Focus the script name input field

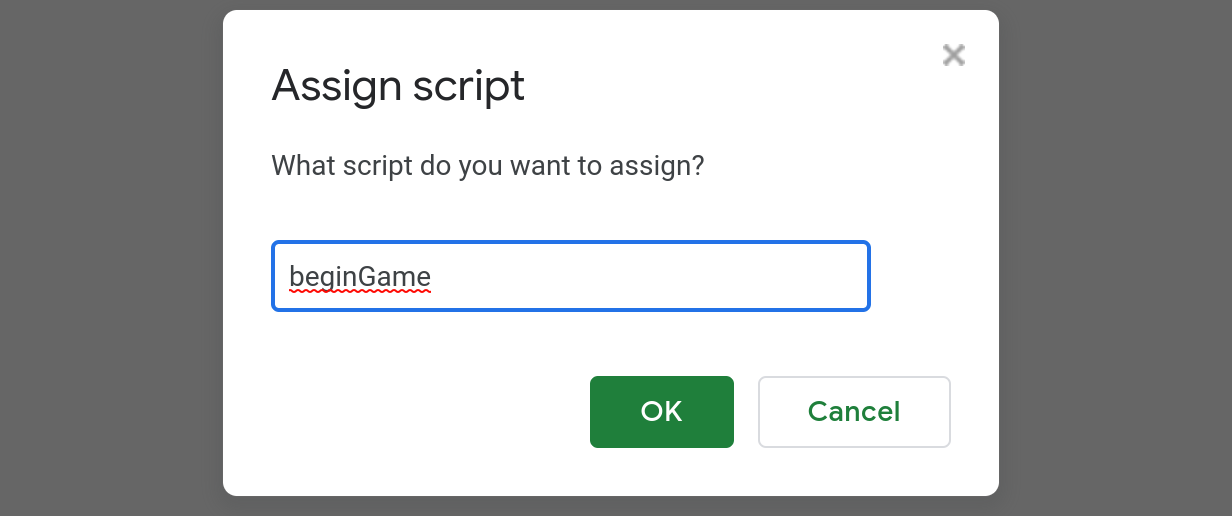(x=571, y=276)
